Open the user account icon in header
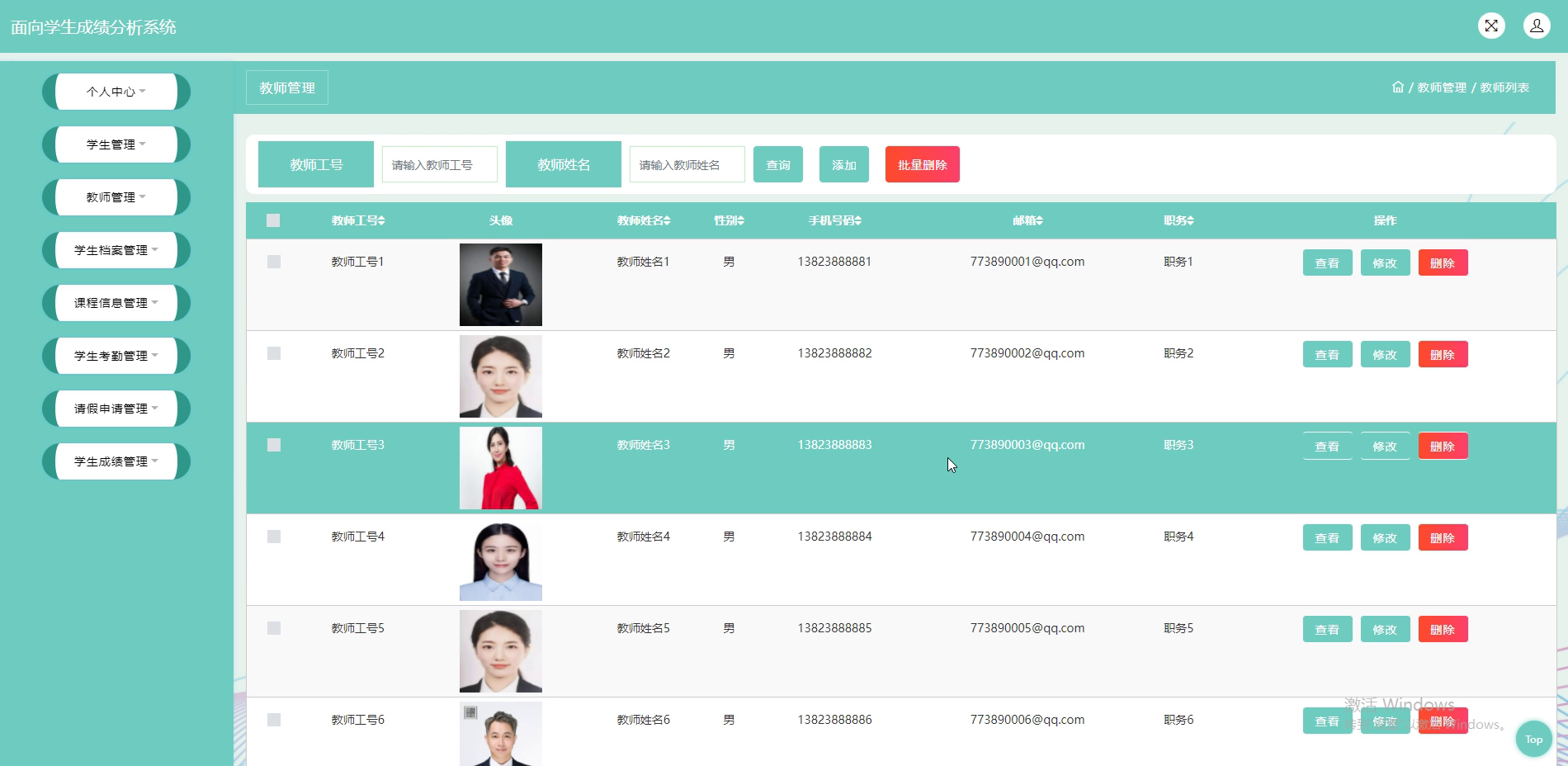The height and width of the screenshot is (766, 1568). point(1537,26)
